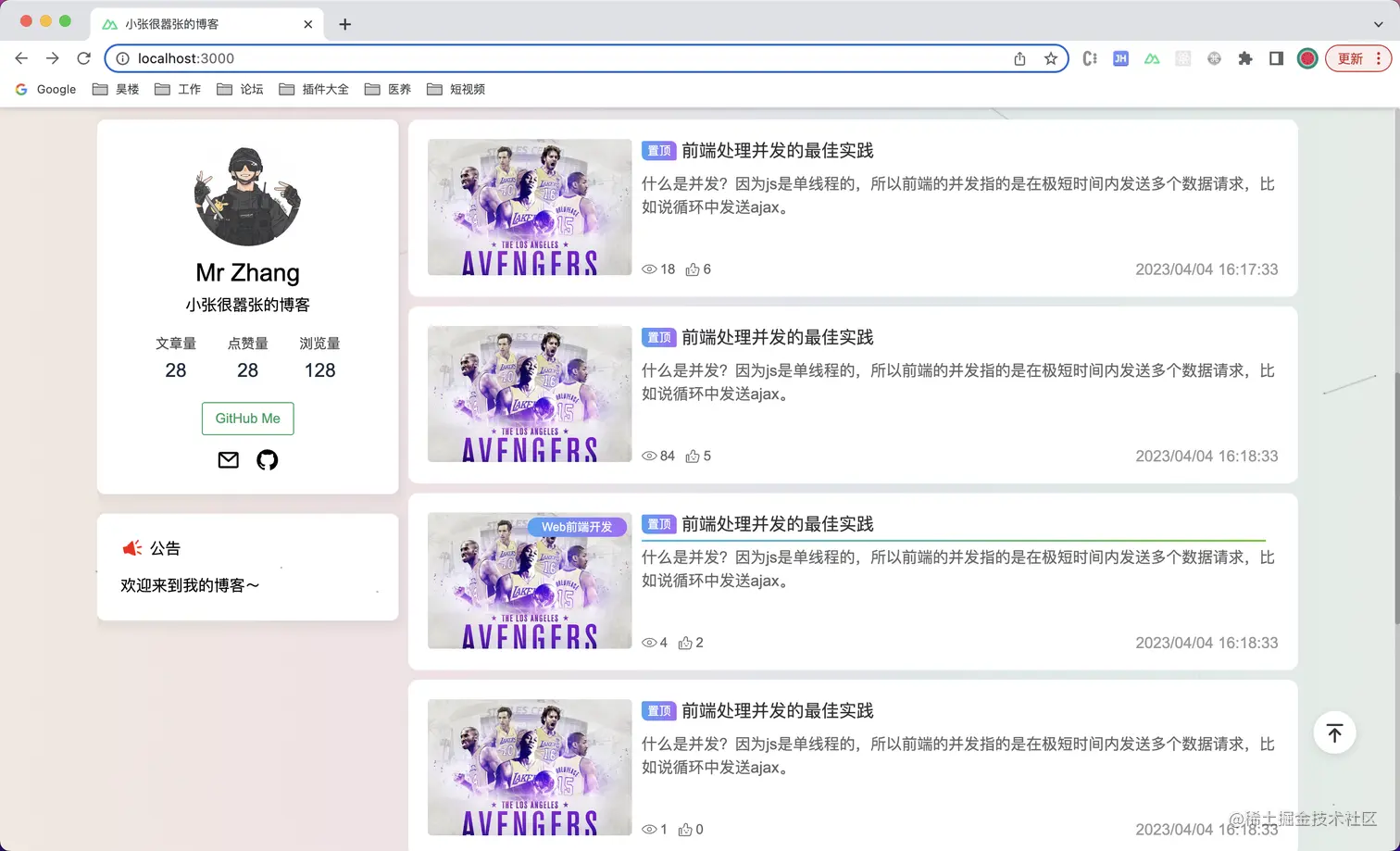Open the Extensions puzzle piece menu
The image size is (1400, 851).
coord(1245,58)
